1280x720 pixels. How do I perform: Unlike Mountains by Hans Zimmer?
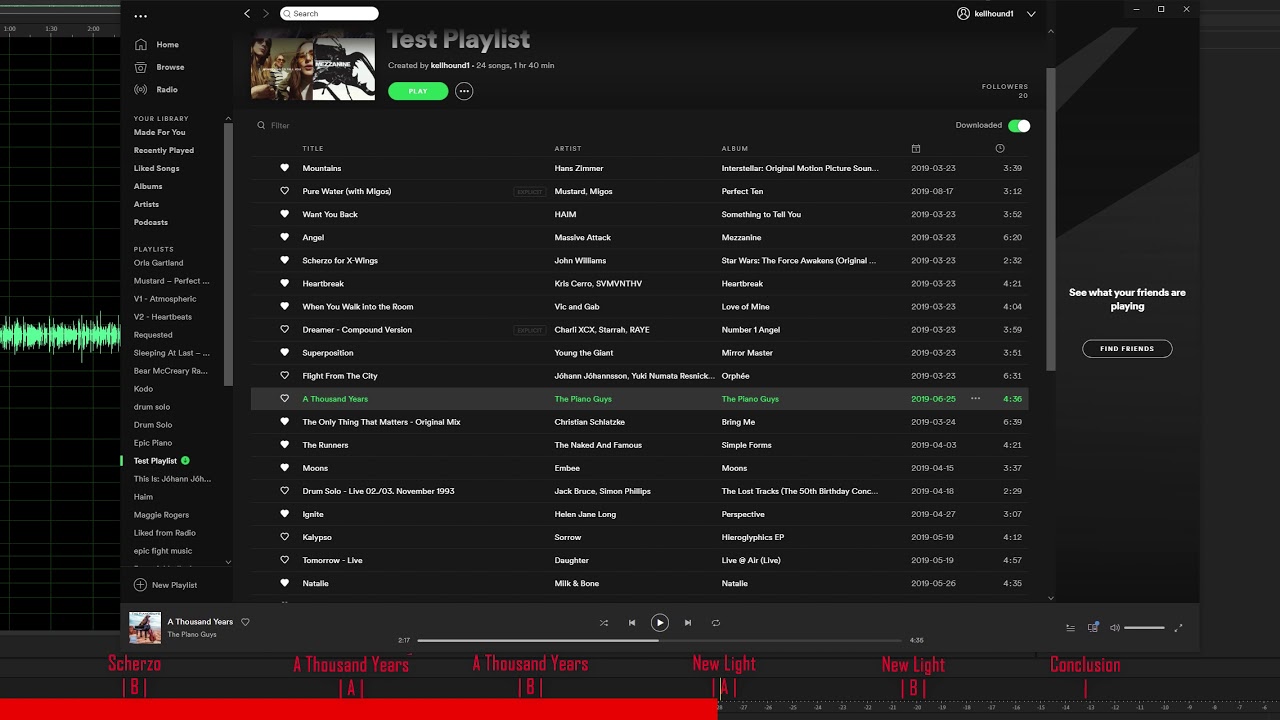284,168
